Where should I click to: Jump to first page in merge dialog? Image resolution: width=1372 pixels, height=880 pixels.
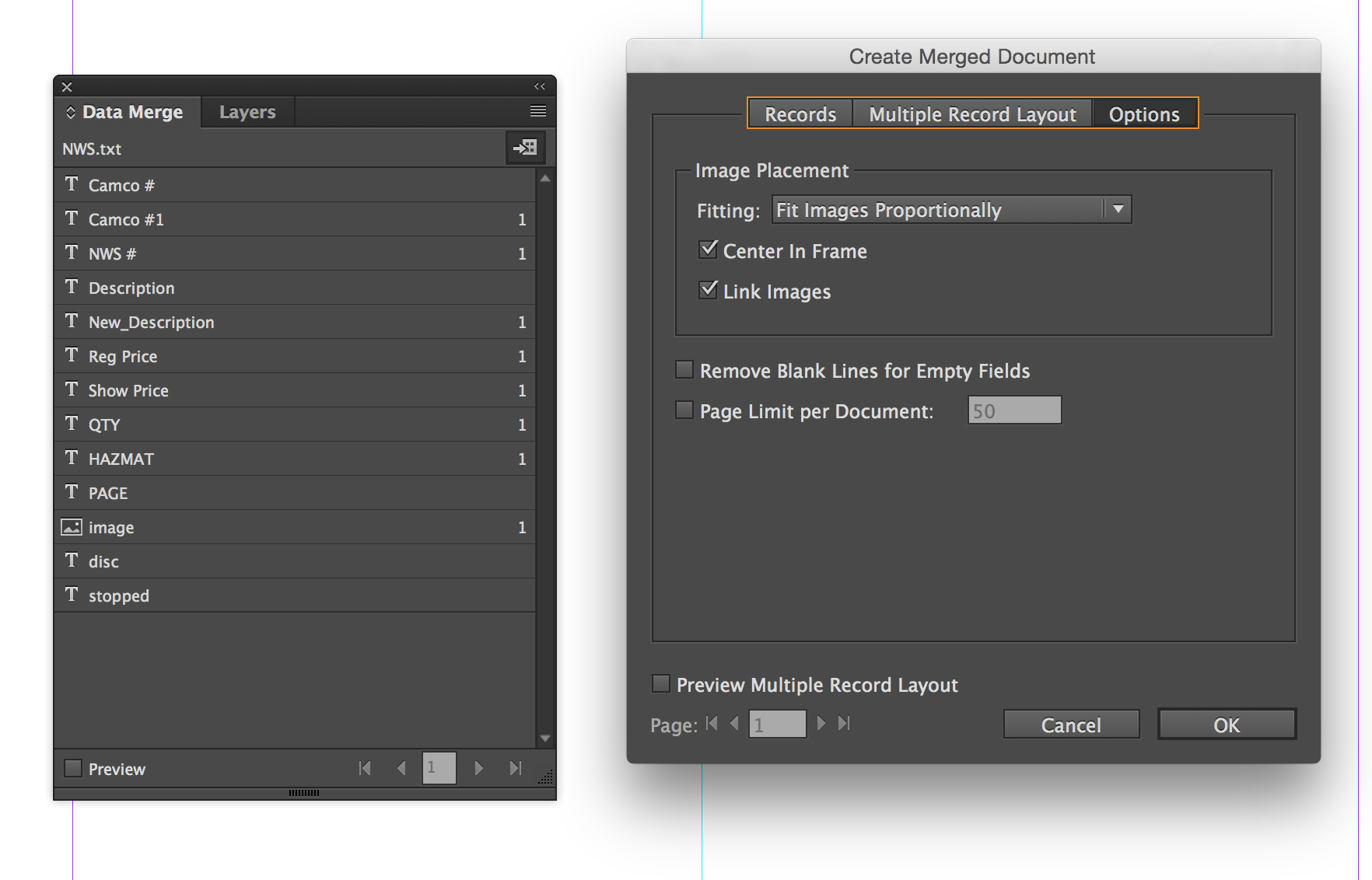tap(712, 724)
